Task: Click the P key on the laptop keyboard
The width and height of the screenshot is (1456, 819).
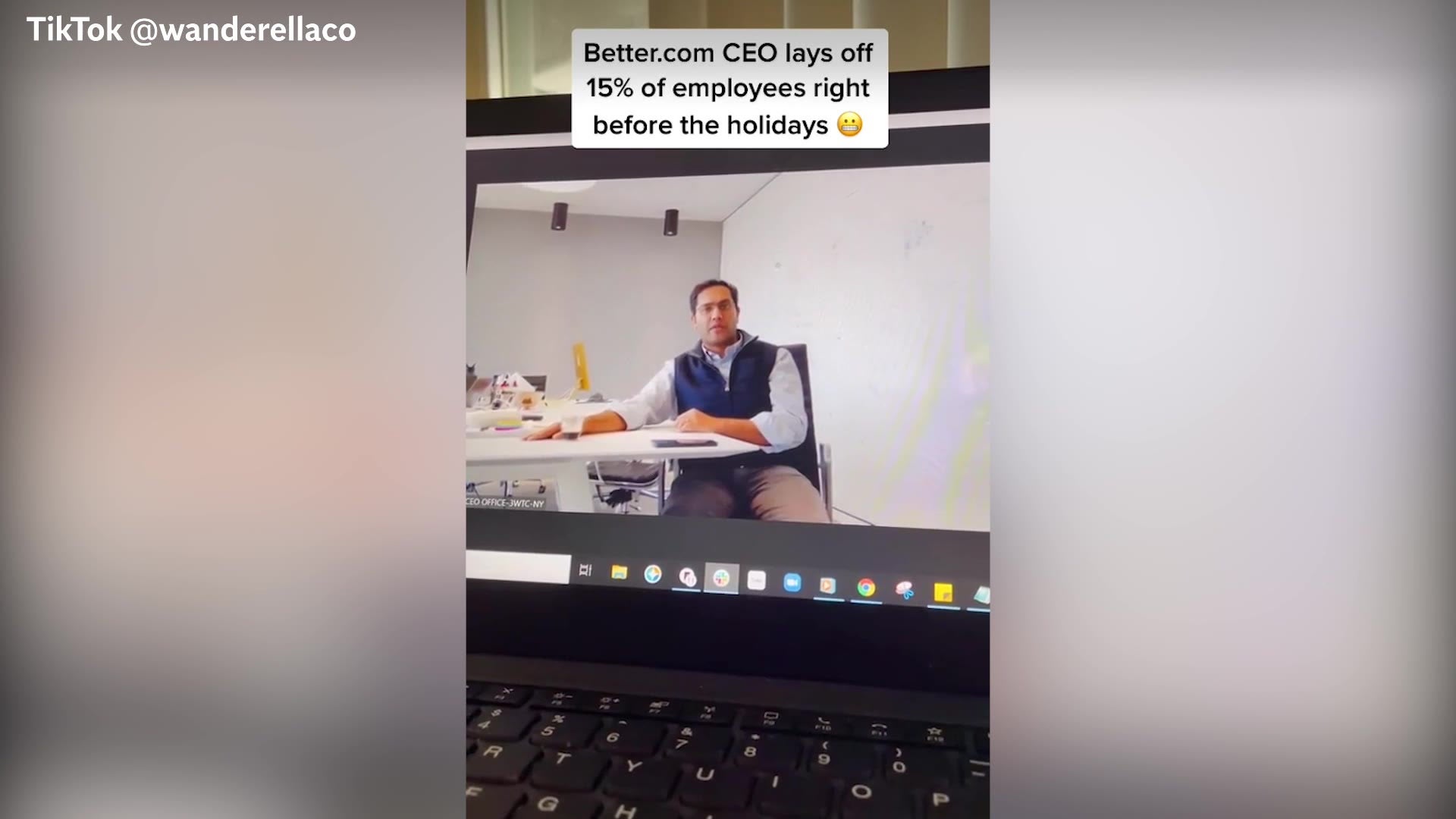Action: tap(940, 799)
